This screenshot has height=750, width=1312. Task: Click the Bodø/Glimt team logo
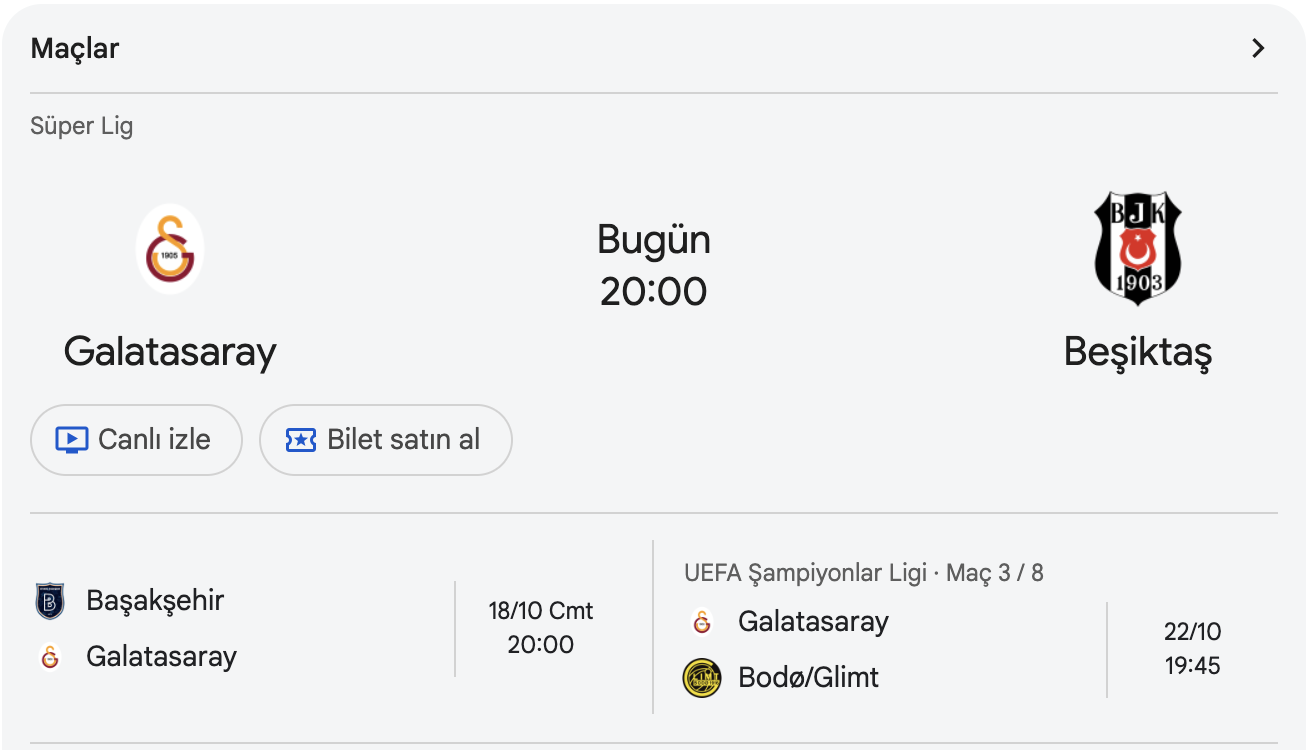(x=702, y=678)
